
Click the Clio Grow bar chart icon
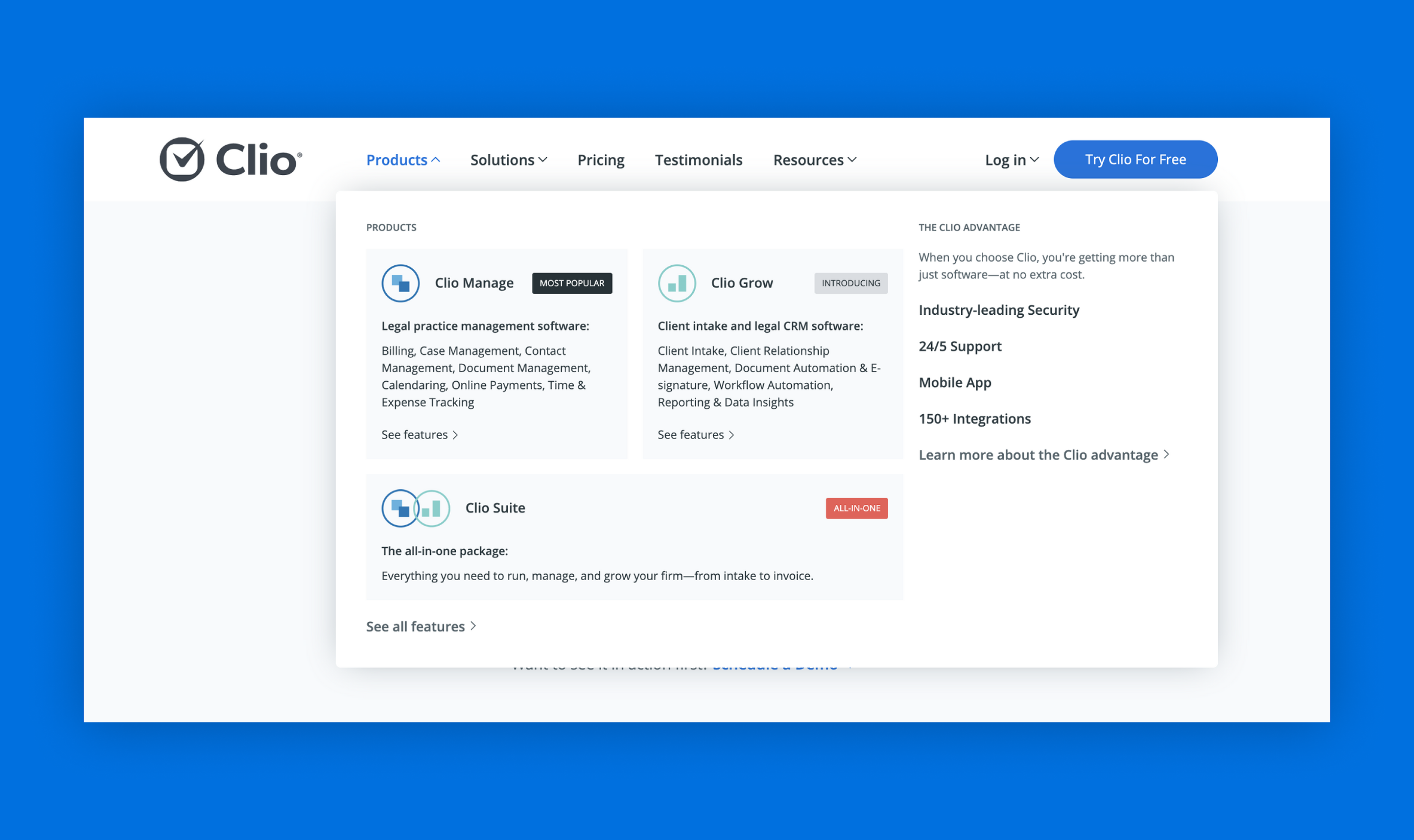click(x=676, y=283)
